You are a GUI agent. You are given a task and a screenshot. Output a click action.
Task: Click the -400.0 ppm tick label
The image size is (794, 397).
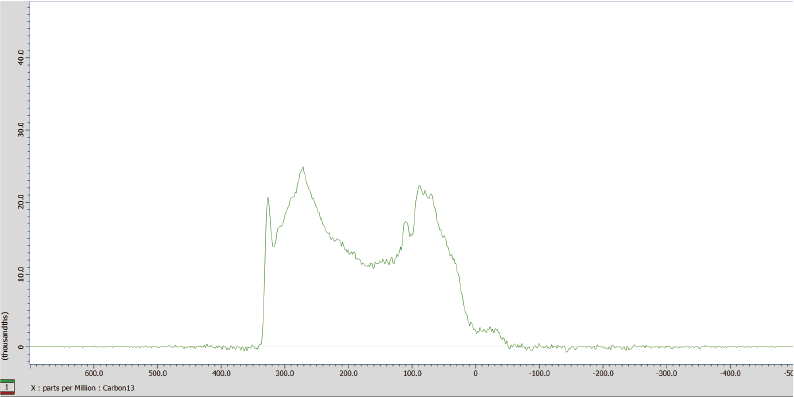tap(730, 373)
